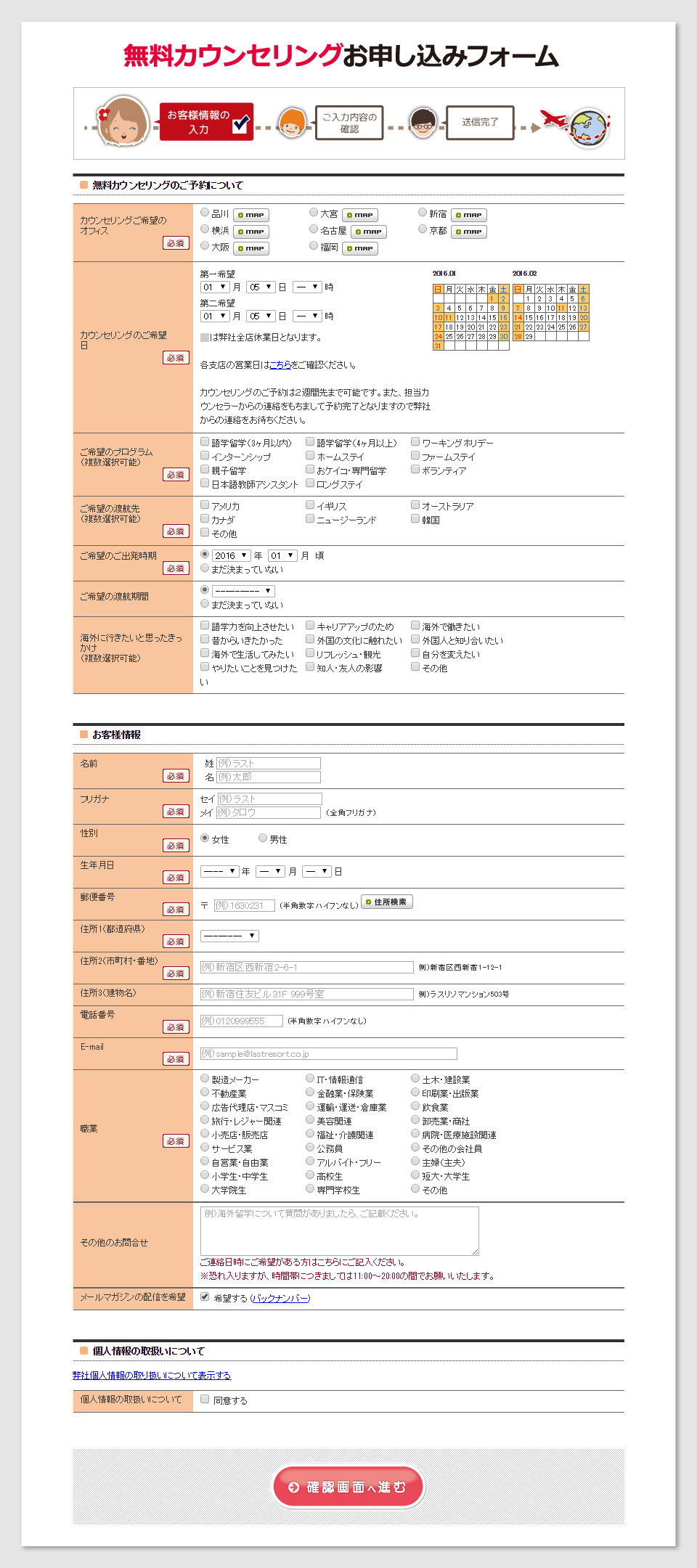Click the セイ furigana field
Image resolution: width=697 pixels, height=1568 pixels.
click(269, 799)
